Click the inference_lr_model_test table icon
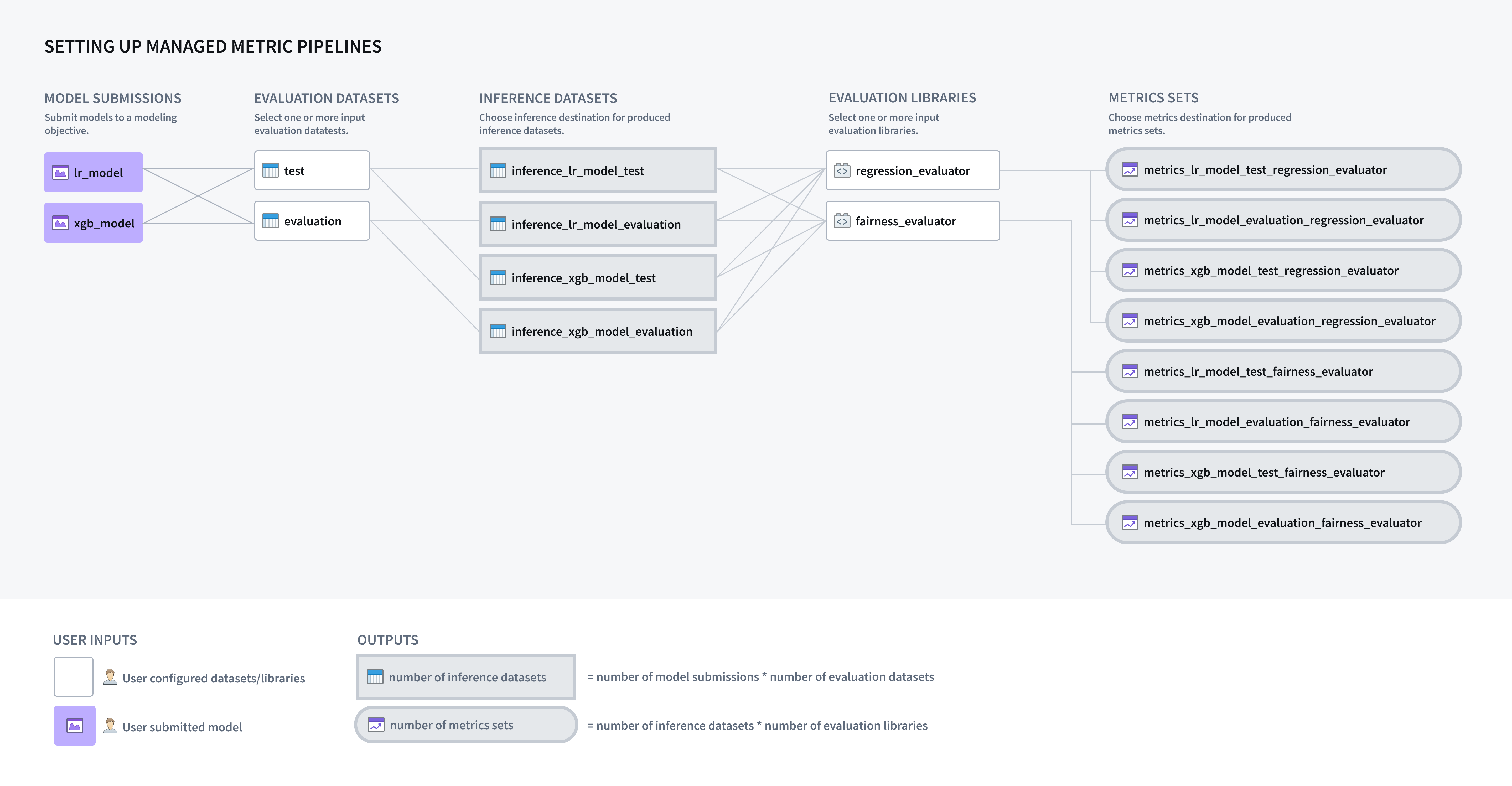This screenshot has height=786, width=1512. point(498,170)
